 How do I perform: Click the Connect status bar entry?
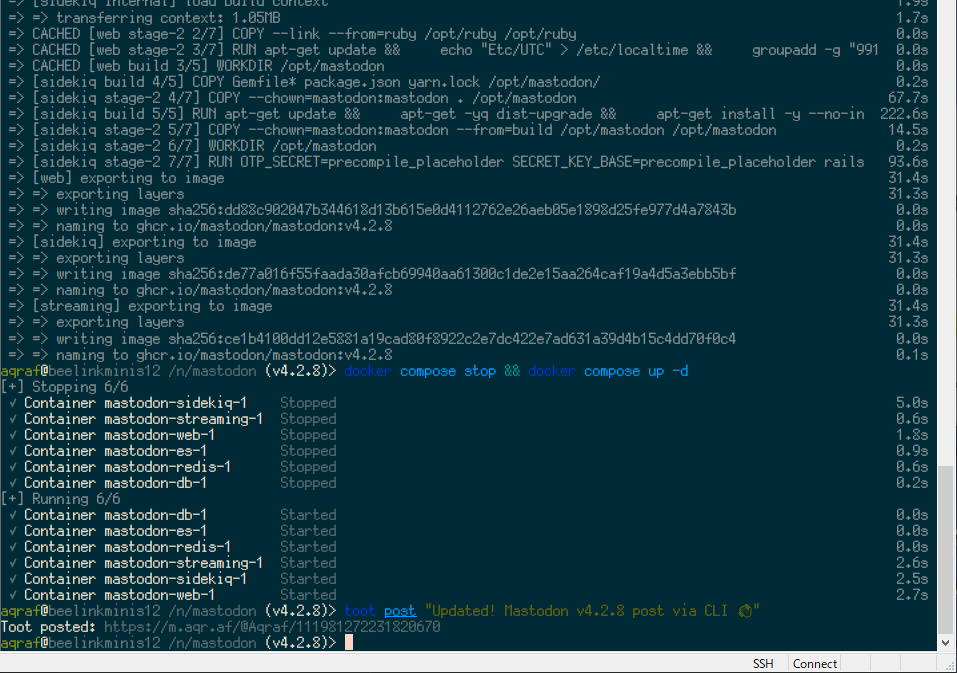pos(815,663)
